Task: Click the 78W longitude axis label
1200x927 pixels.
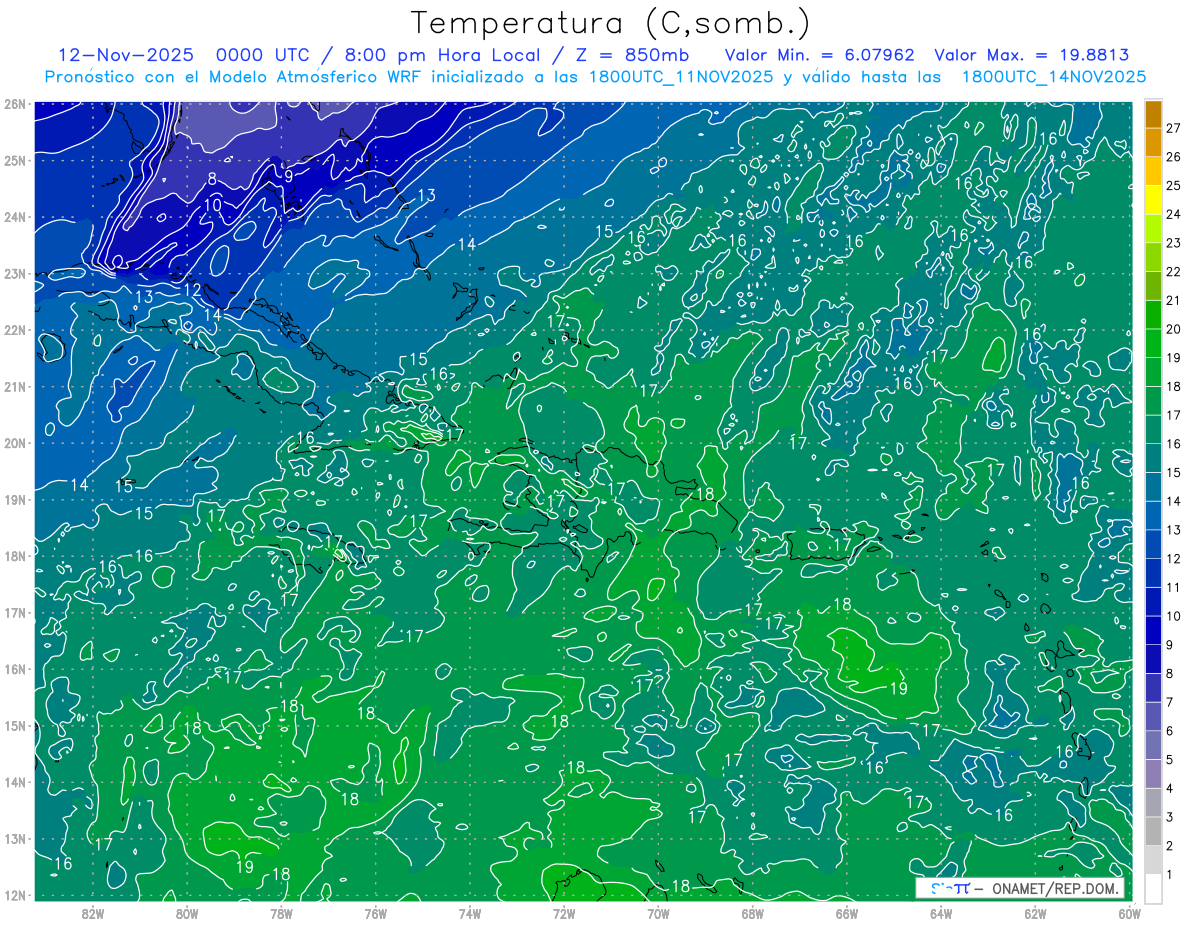Action: (281, 914)
